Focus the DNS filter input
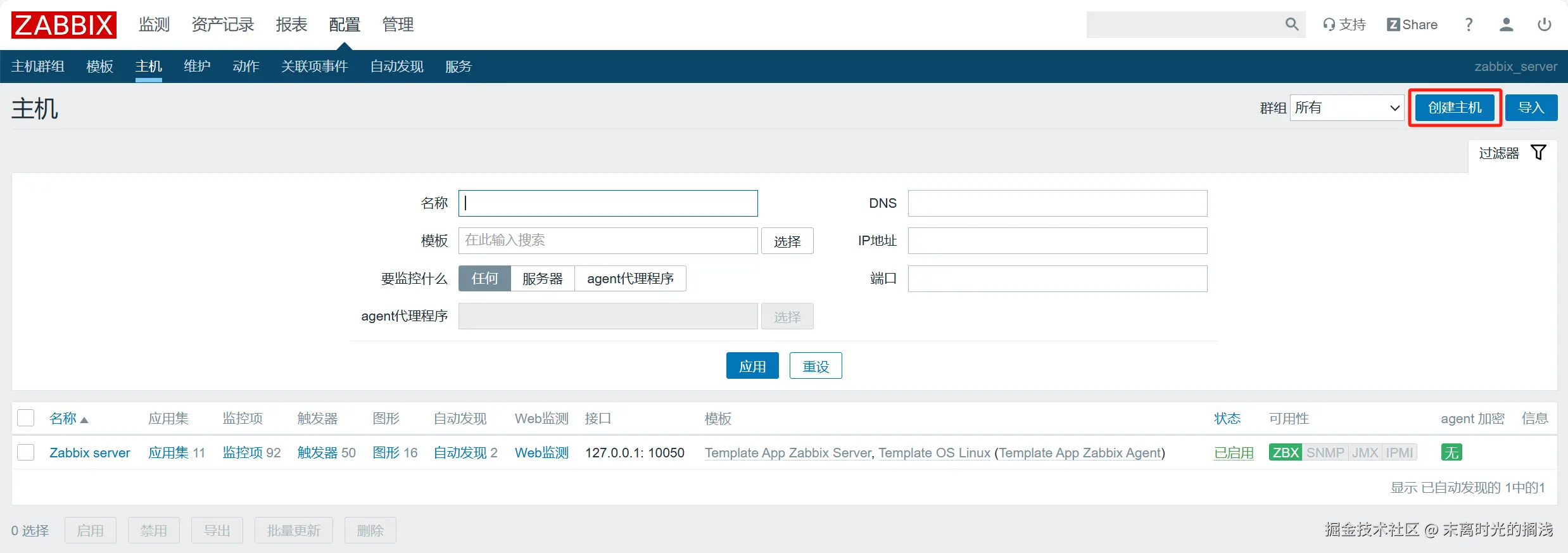Screen dimensions: 1568x553 click(x=1058, y=203)
